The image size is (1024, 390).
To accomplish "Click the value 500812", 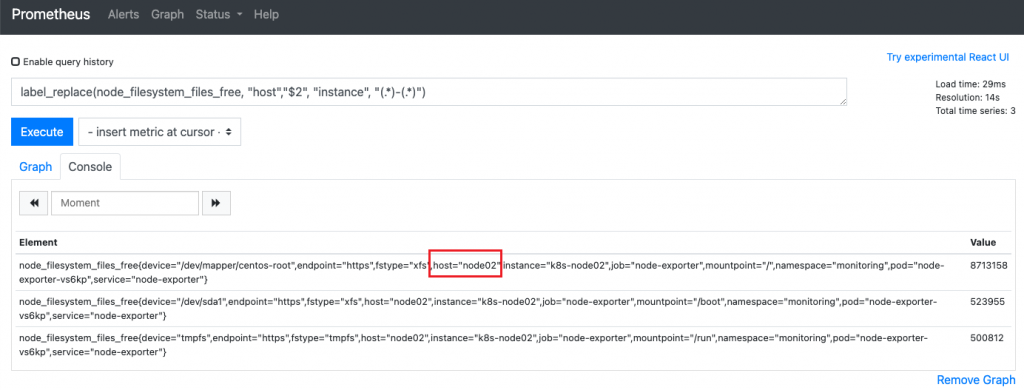I will [x=987, y=338].
